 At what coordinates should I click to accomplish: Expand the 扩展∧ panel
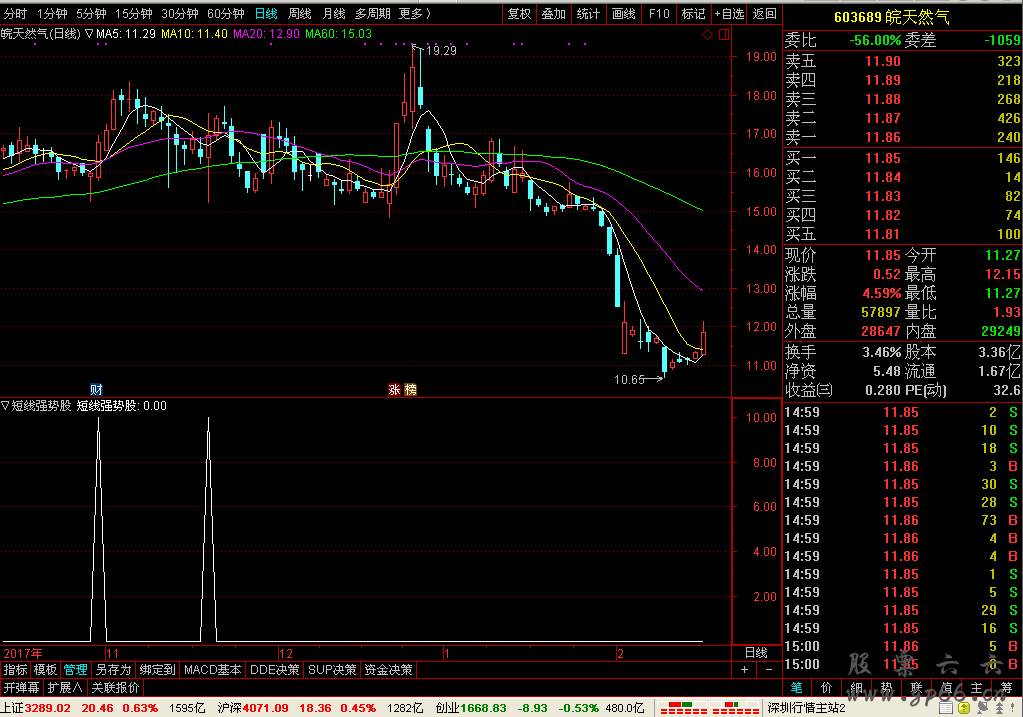[x=65, y=688]
